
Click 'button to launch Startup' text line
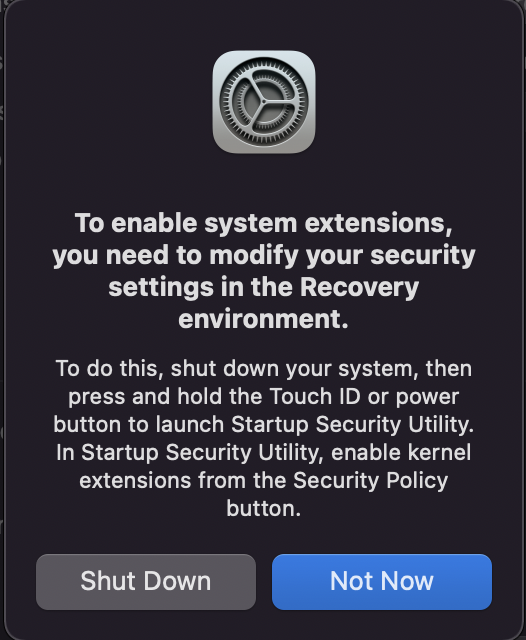(181, 424)
